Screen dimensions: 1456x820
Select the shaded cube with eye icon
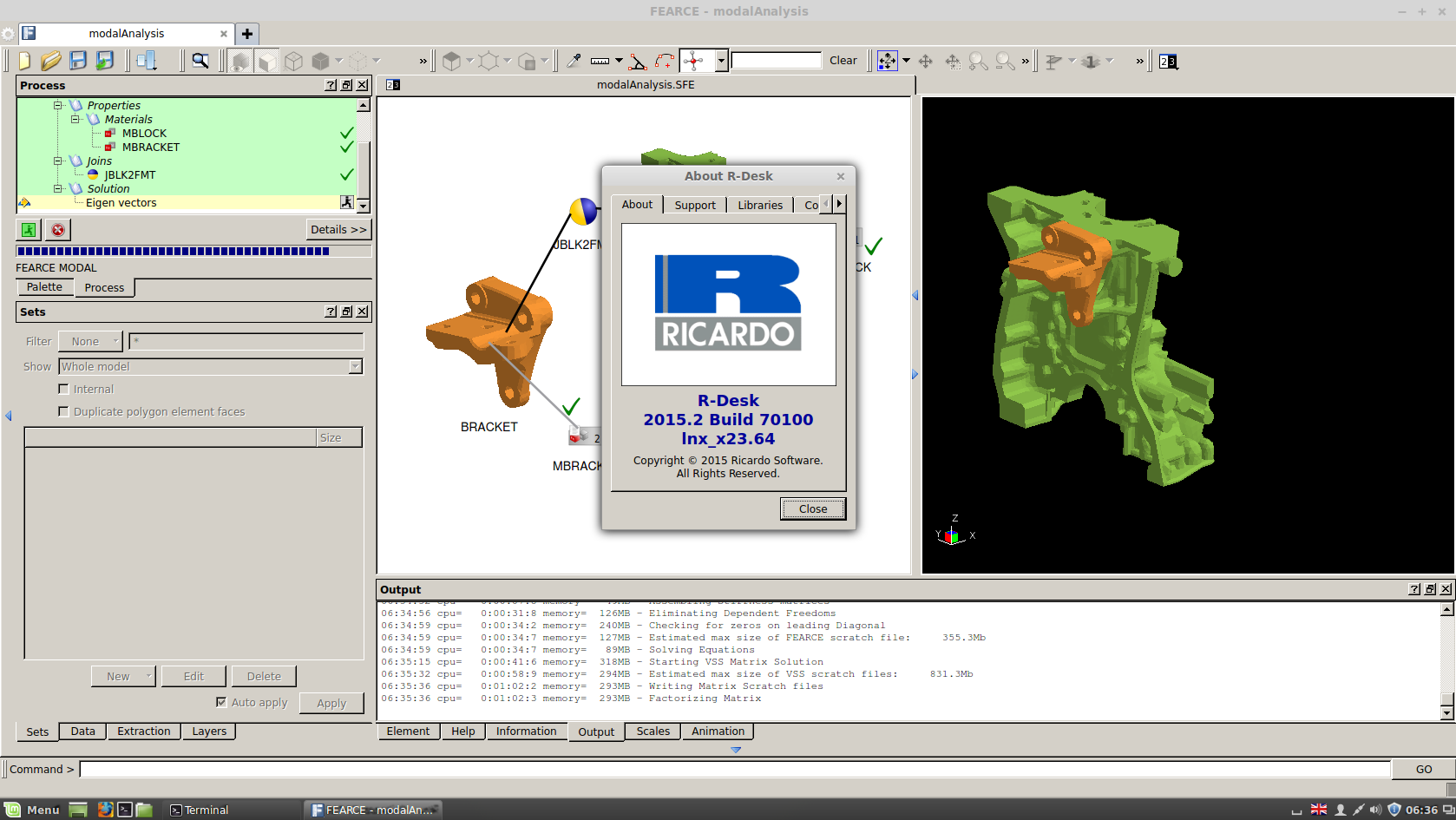click(240, 61)
